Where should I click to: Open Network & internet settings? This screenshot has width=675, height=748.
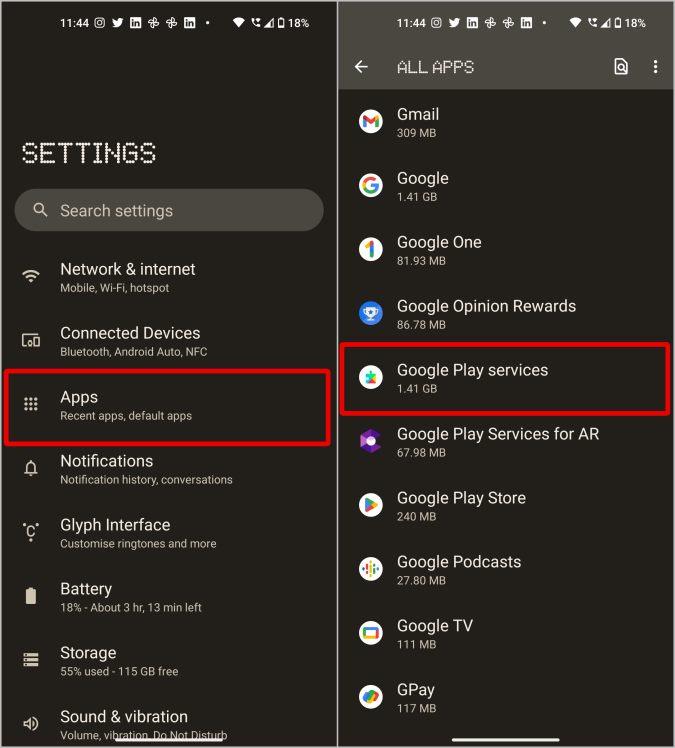pyautogui.click(x=169, y=278)
